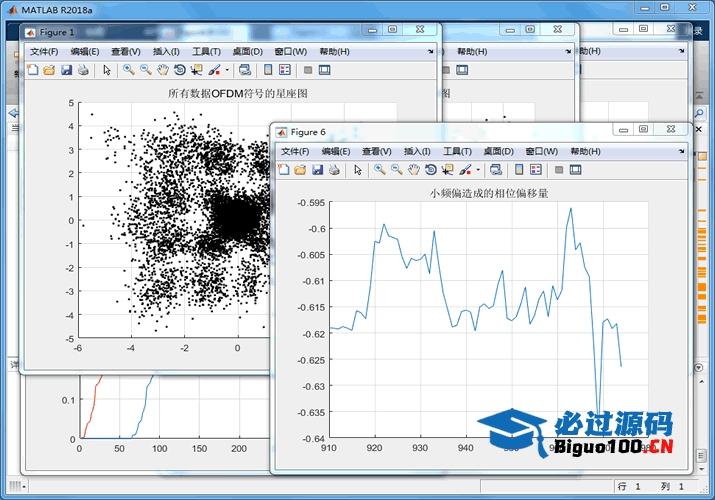Viewport: 715px width, 500px height.
Task: Open the 工具(T) menu in Figure 6
Action: coord(458,151)
